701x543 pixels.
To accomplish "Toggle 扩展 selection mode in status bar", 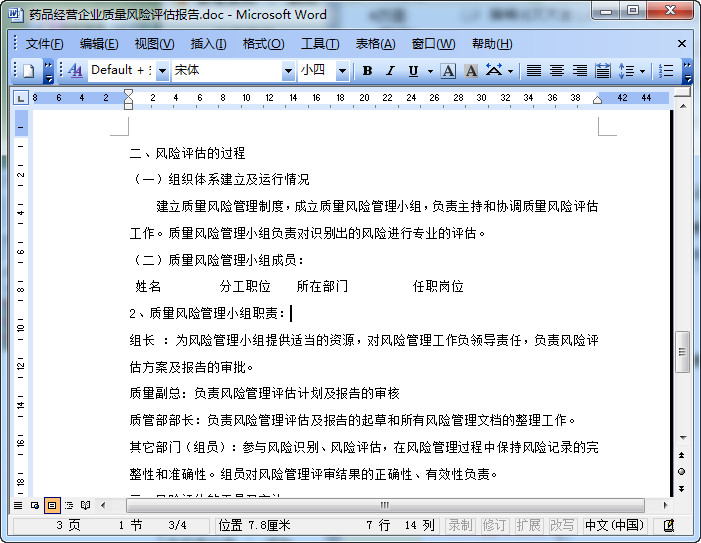I will coord(528,525).
